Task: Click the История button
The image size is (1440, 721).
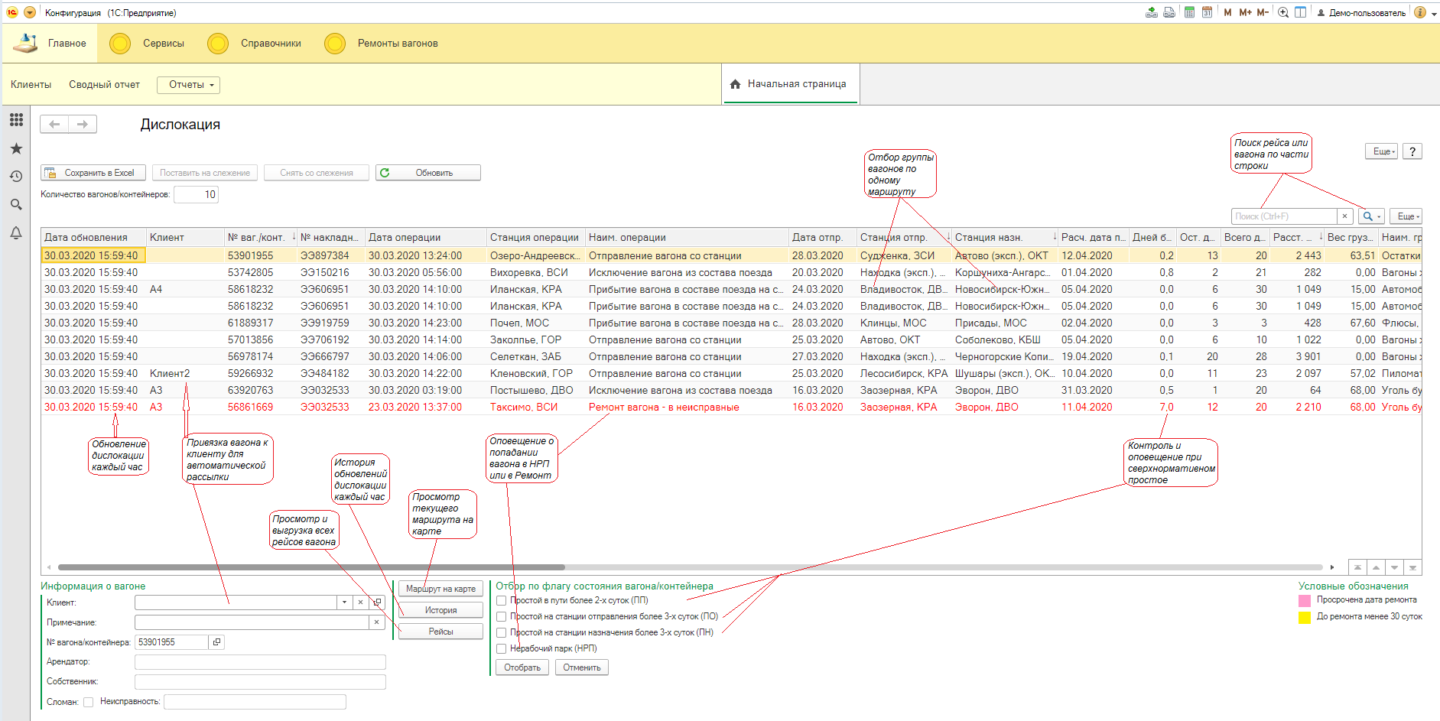Action: [x=441, y=610]
